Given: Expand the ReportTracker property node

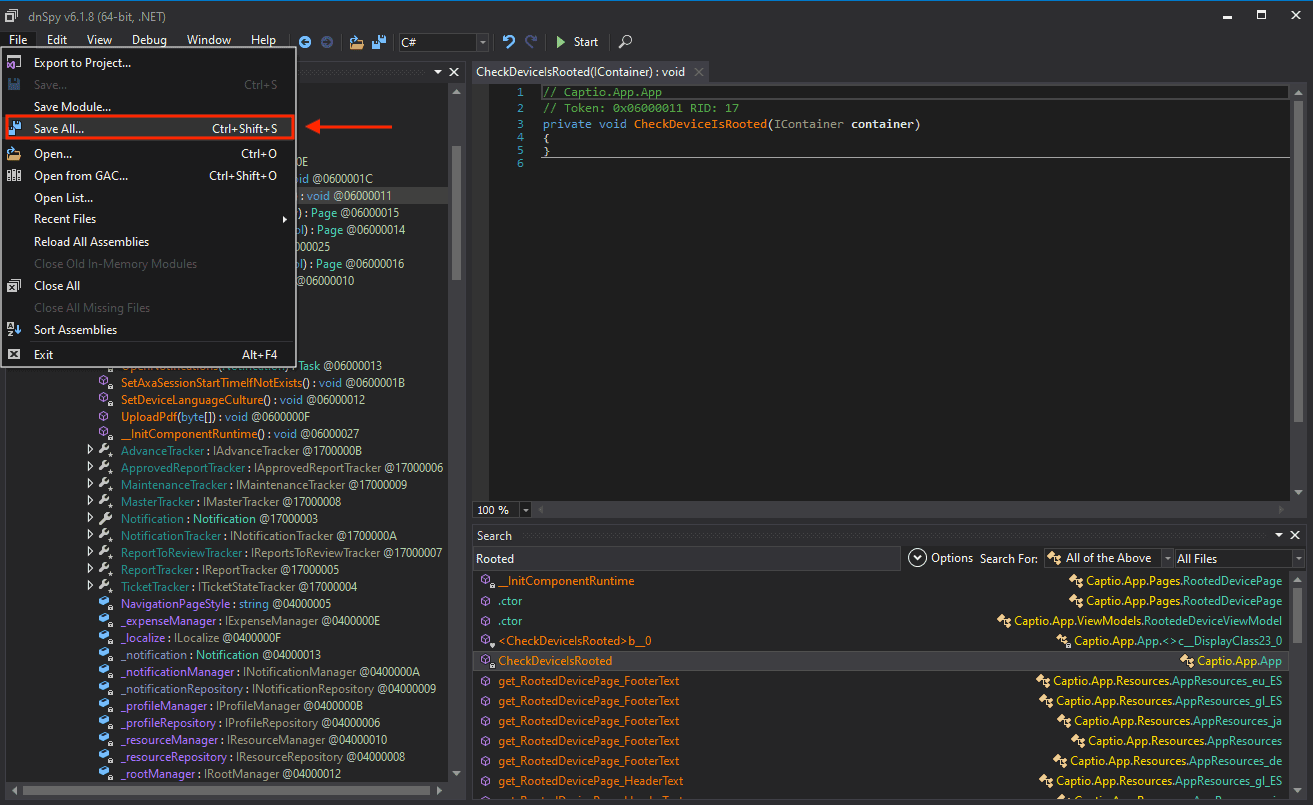Looking at the screenshot, I should pos(91,570).
